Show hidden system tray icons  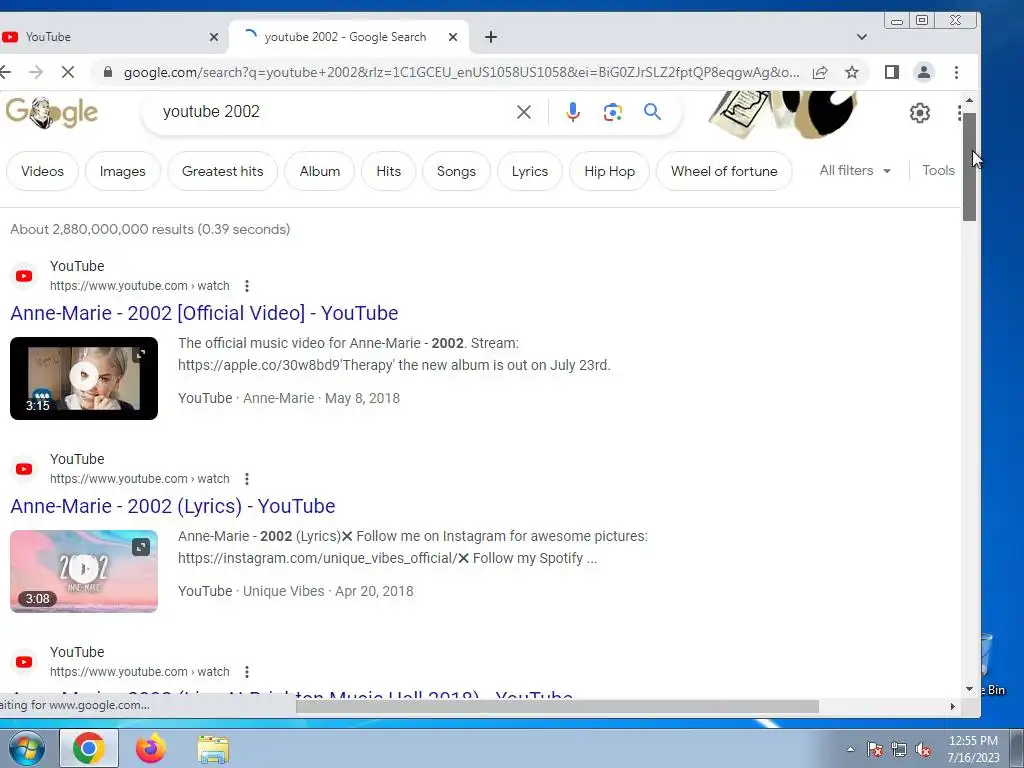[850, 749]
